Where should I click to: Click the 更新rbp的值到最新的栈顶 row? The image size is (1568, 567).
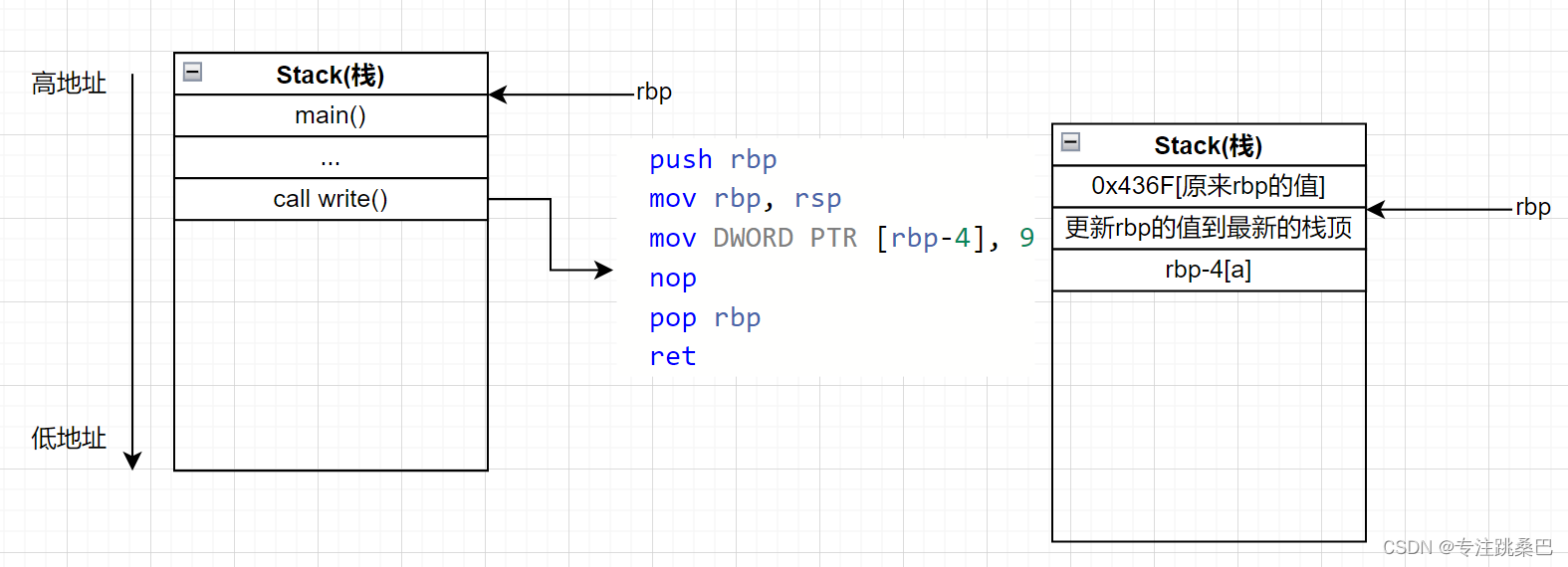pyautogui.click(x=1208, y=228)
